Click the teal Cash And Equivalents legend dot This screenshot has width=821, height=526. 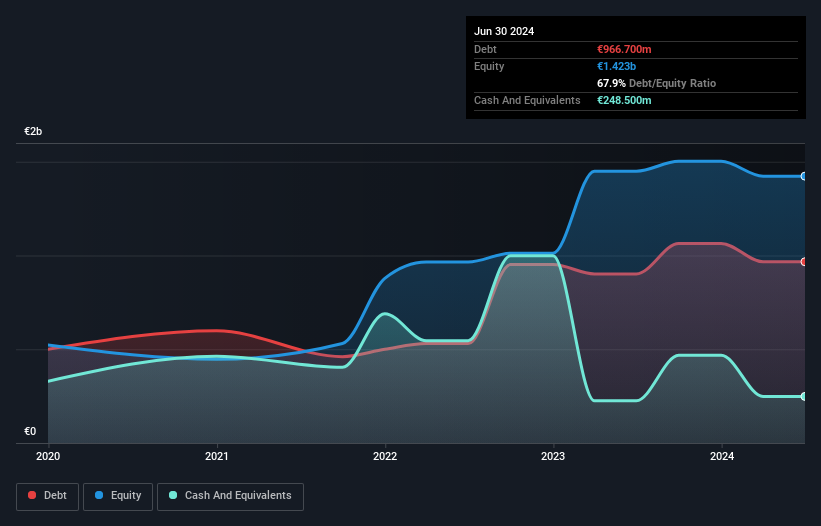point(173,495)
